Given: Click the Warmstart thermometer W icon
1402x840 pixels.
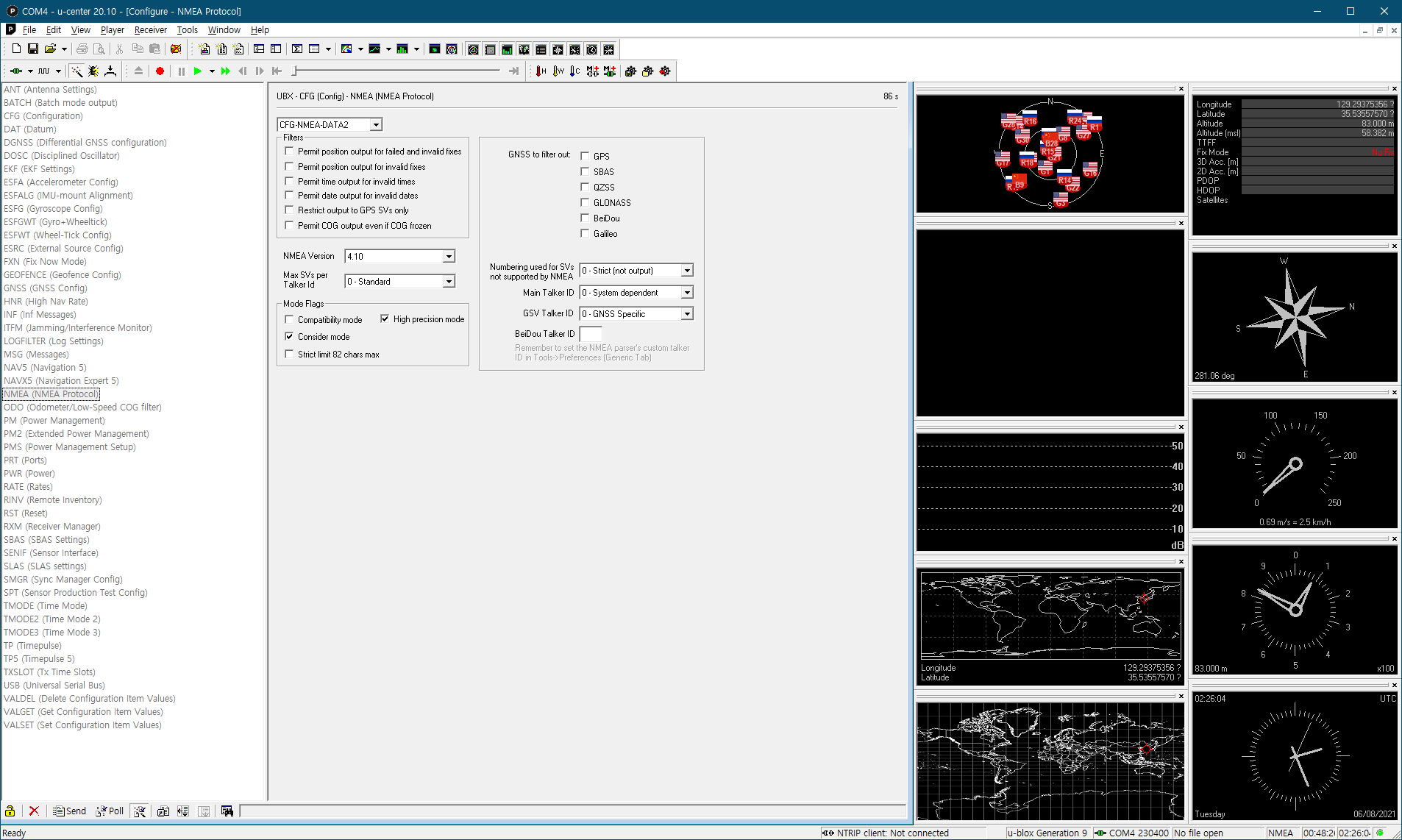Looking at the screenshot, I should point(558,71).
